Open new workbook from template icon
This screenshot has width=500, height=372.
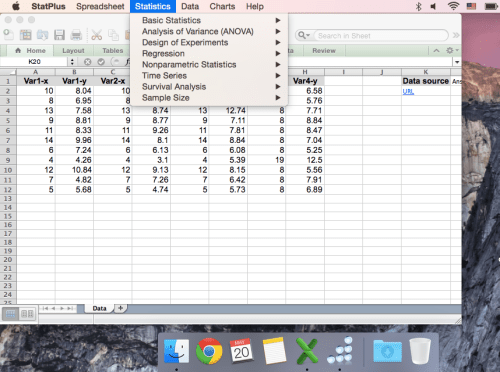25,35
